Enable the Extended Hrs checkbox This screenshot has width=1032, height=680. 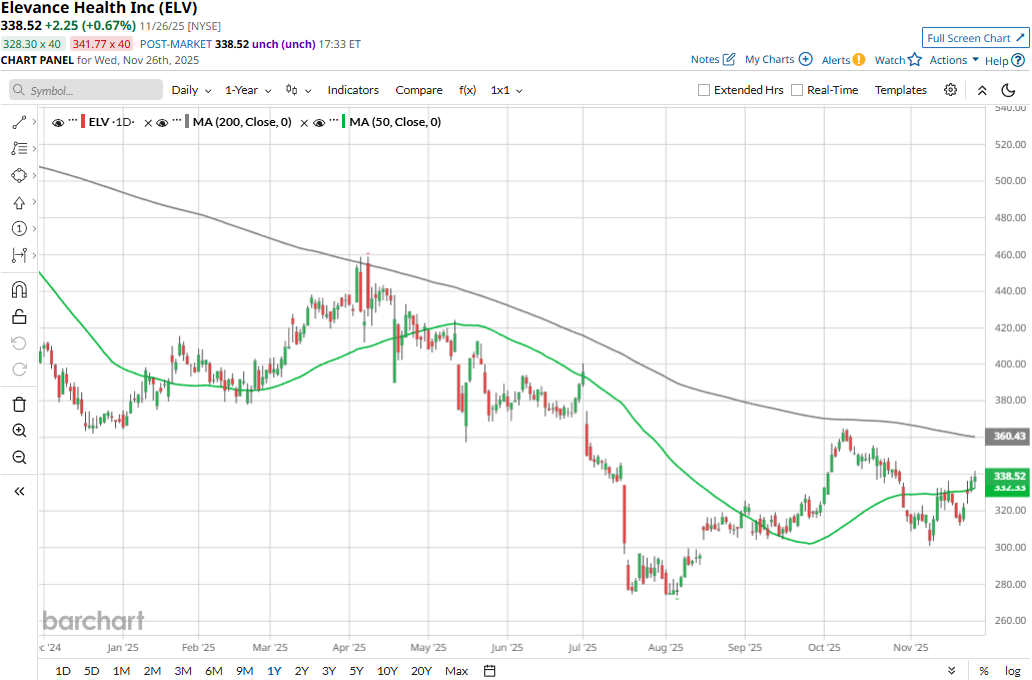(x=704, y=90)
